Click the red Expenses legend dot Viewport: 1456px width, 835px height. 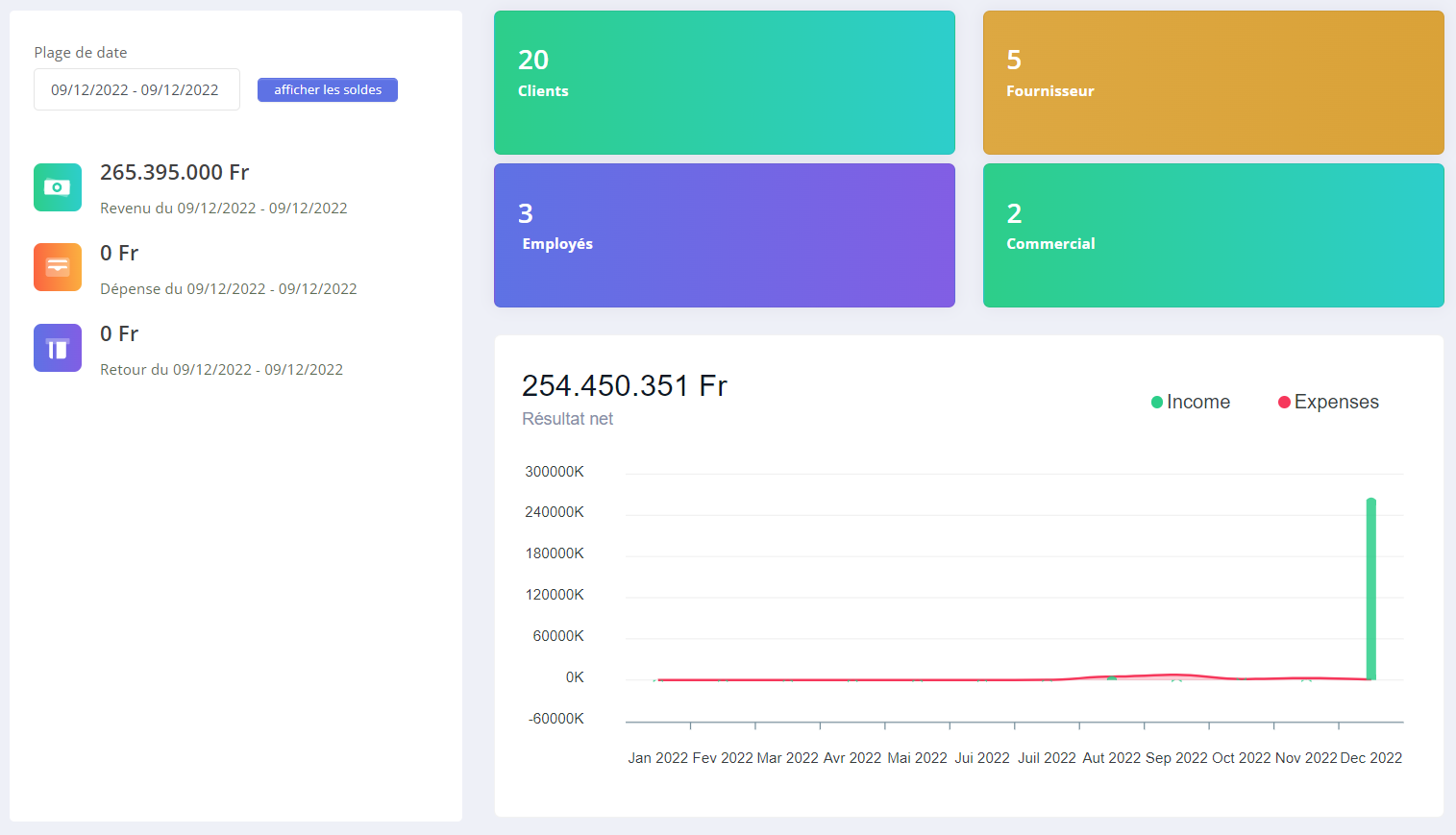click(1284, 403)
